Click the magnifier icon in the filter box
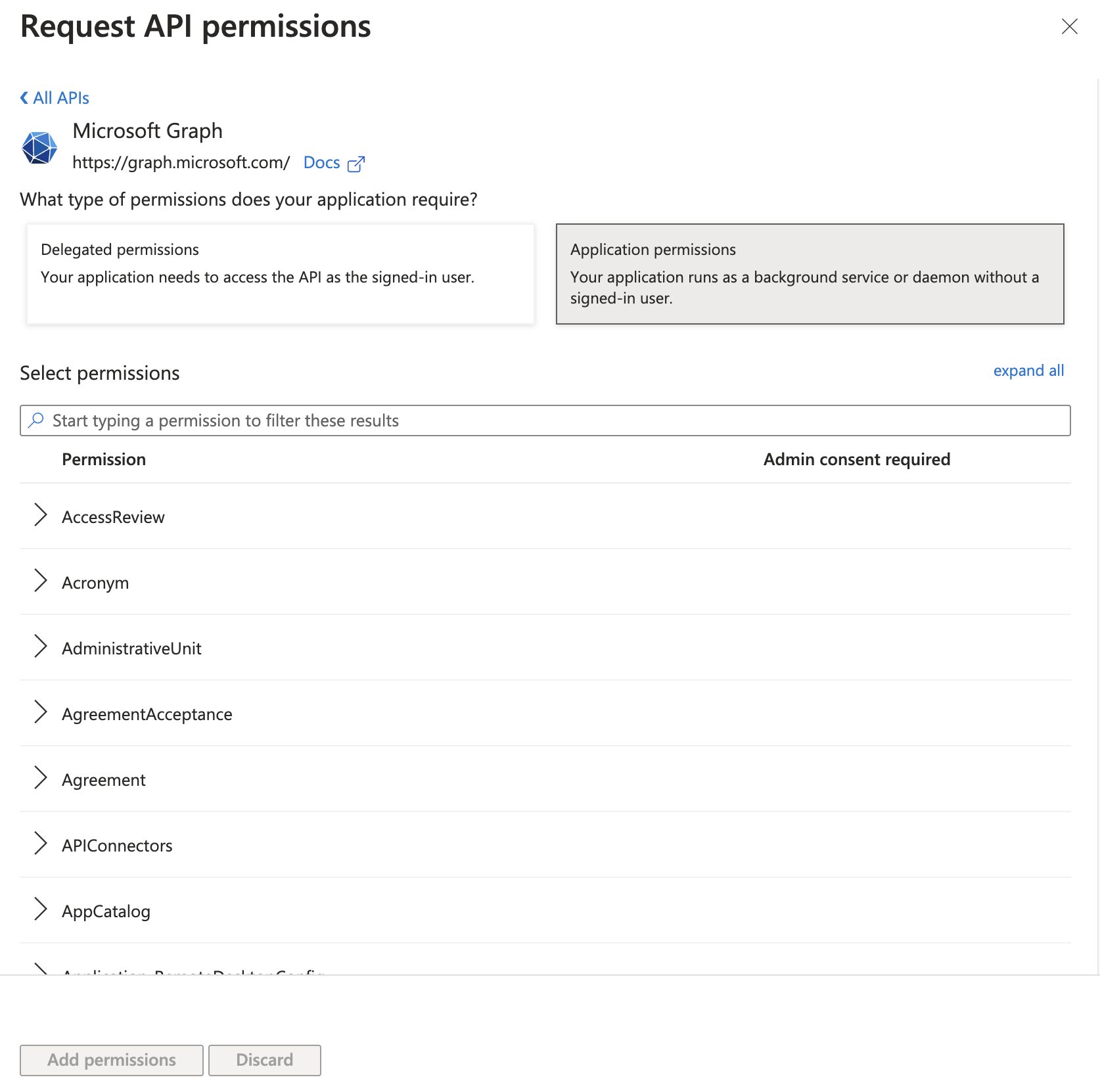1100x1092 pixels. [x=36, y=420]
